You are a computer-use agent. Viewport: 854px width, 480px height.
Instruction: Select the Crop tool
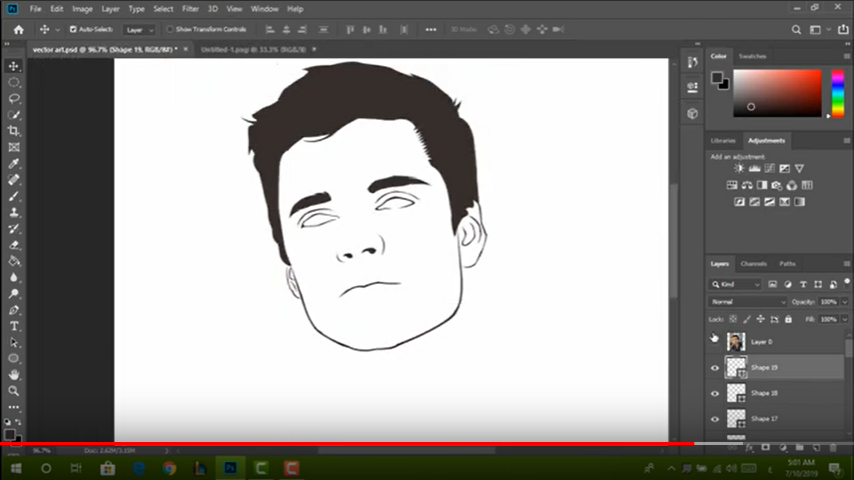pyautogui.click(x=14, y=131)
